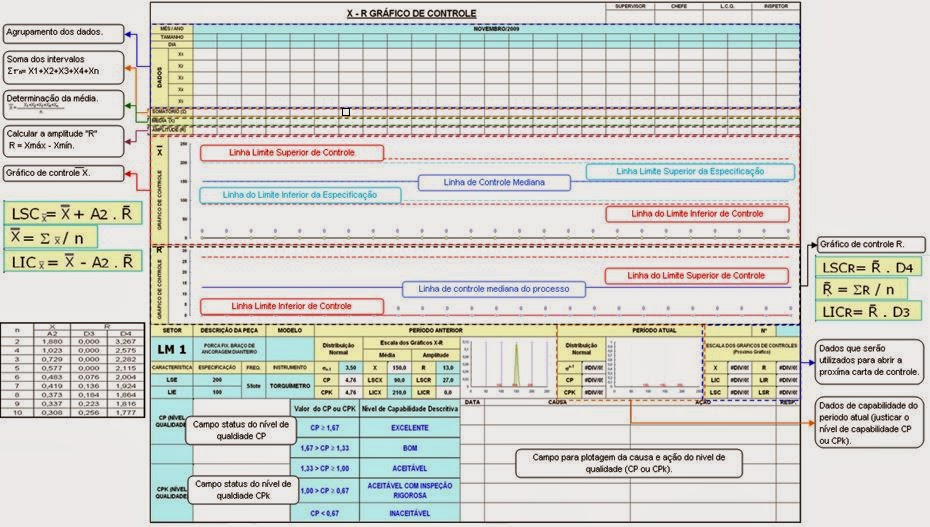Select the EXCELENTE capability level cell
Image resolution: width=930 pixels, height=527 pixels.
tap(410, 427)
